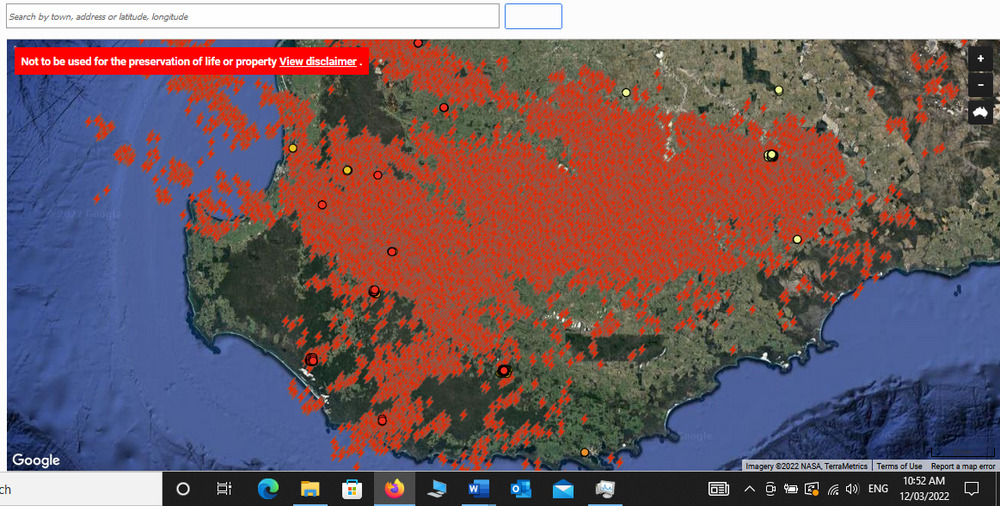The height and width of the screenshot is (506, 1000).
Task: Open the Mail app in taskbar
Action: pos(562,489)
